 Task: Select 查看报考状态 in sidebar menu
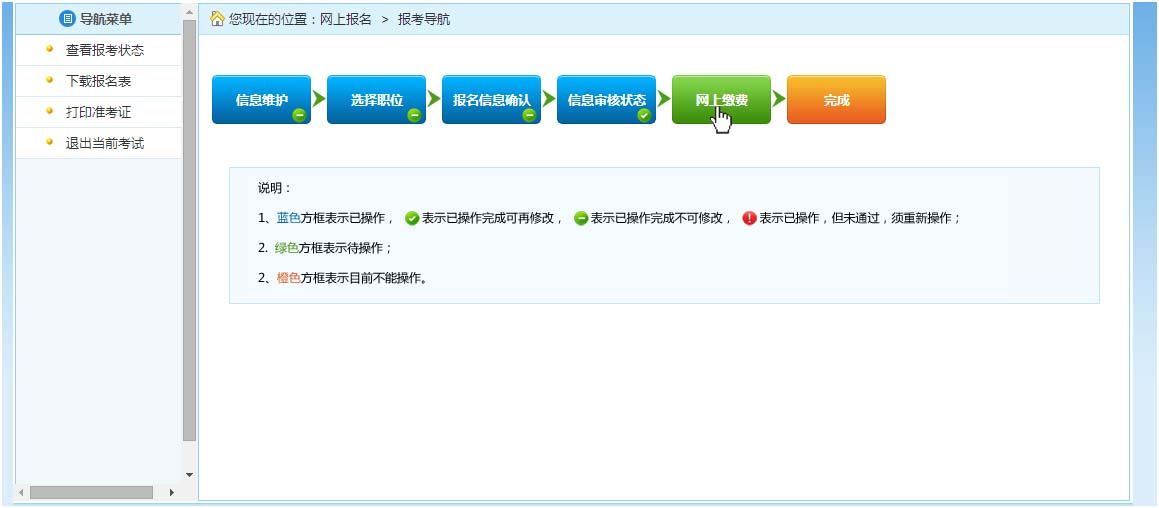[x=105, y=50]
